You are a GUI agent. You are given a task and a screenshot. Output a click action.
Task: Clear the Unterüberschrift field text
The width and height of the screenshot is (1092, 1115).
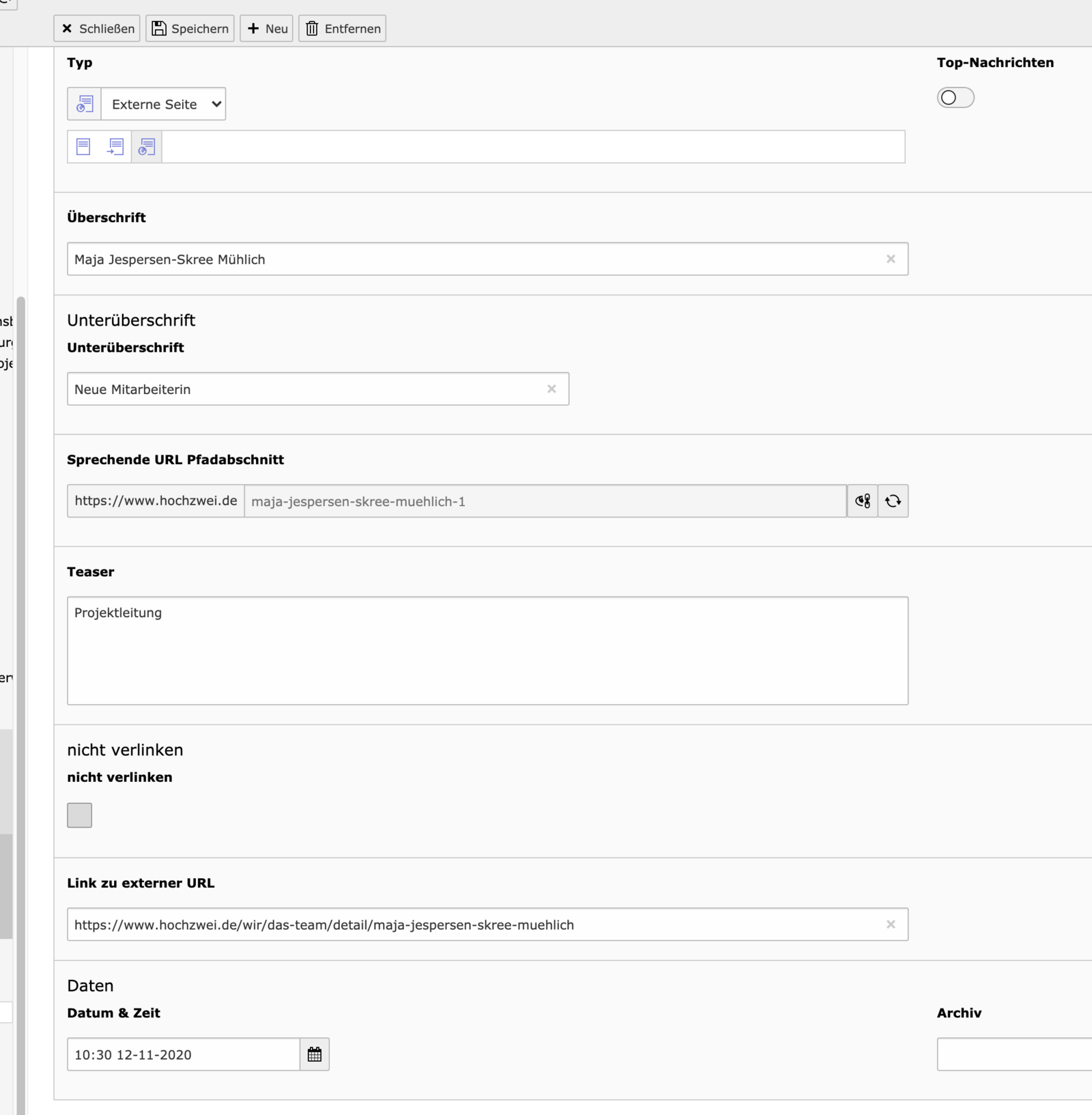551,389
